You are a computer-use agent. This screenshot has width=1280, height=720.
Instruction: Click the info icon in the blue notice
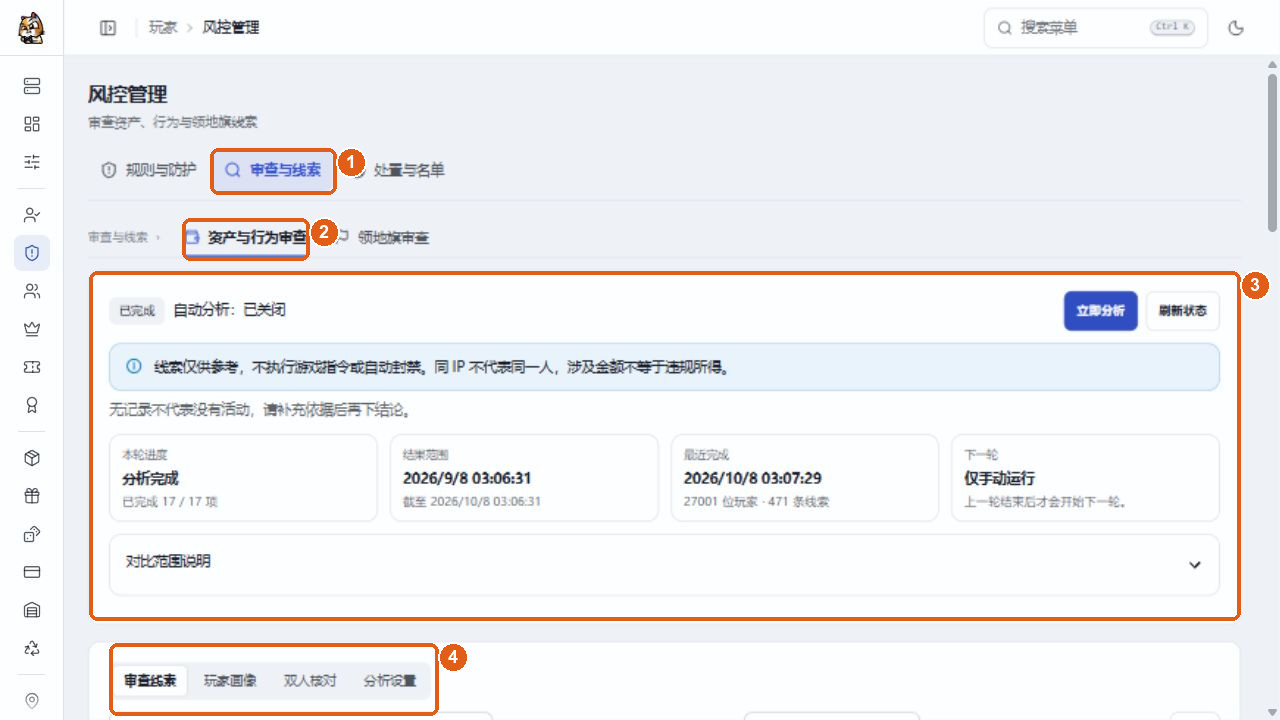133,367
